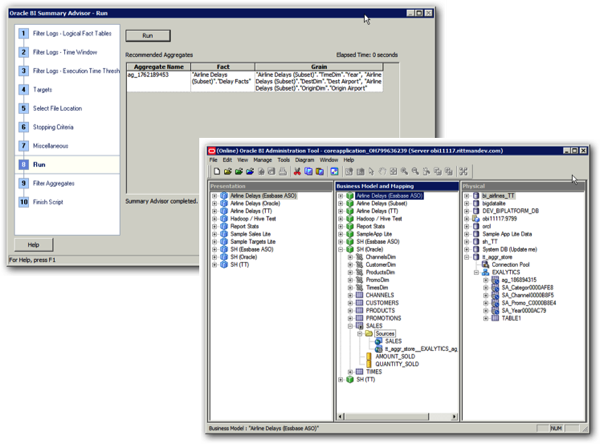600x444 pixels.
Task: Select QUANTITY_SOLD column under SALES
Action: click(397, 364)
